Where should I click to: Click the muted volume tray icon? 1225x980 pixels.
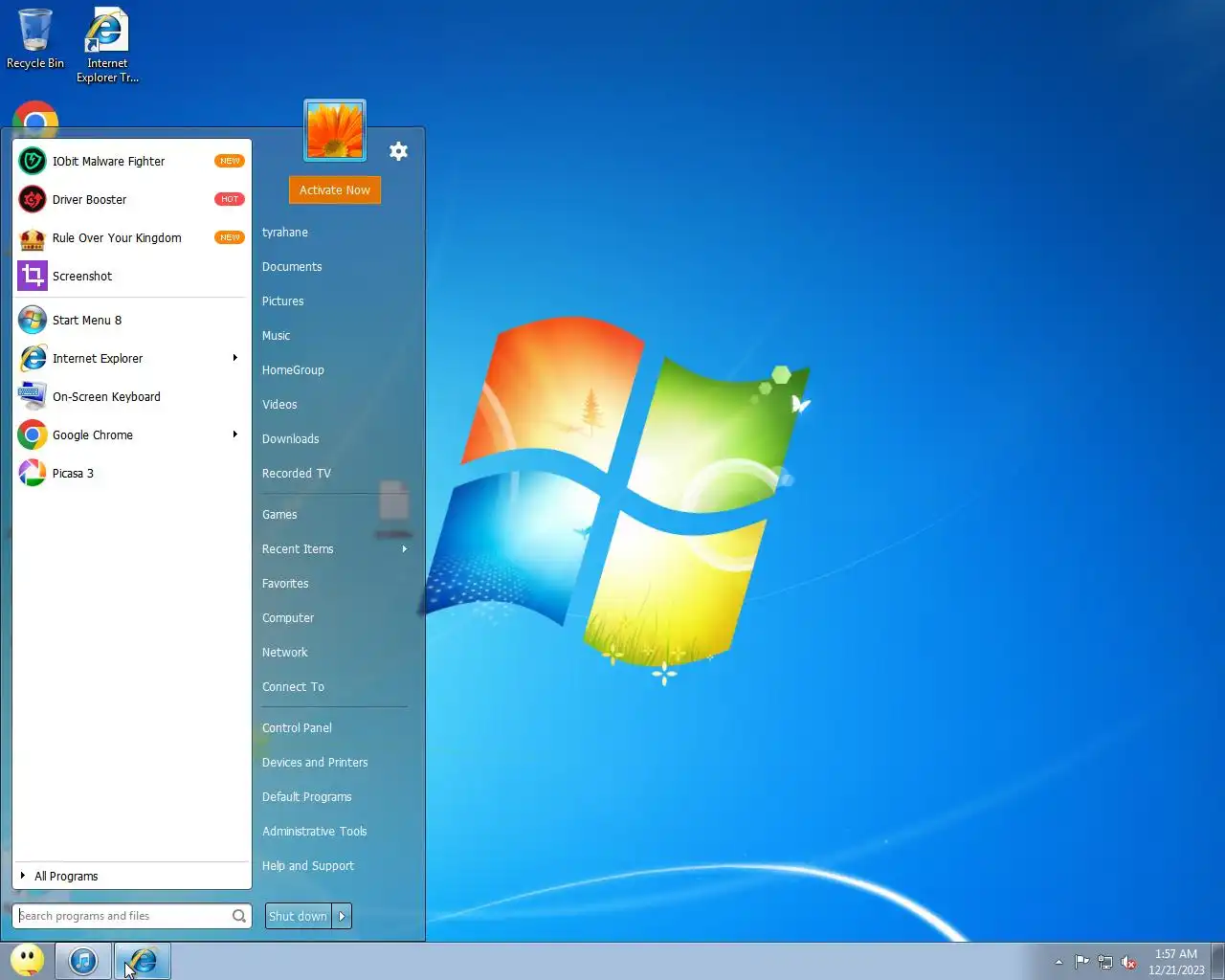(x=1129, y=962)
